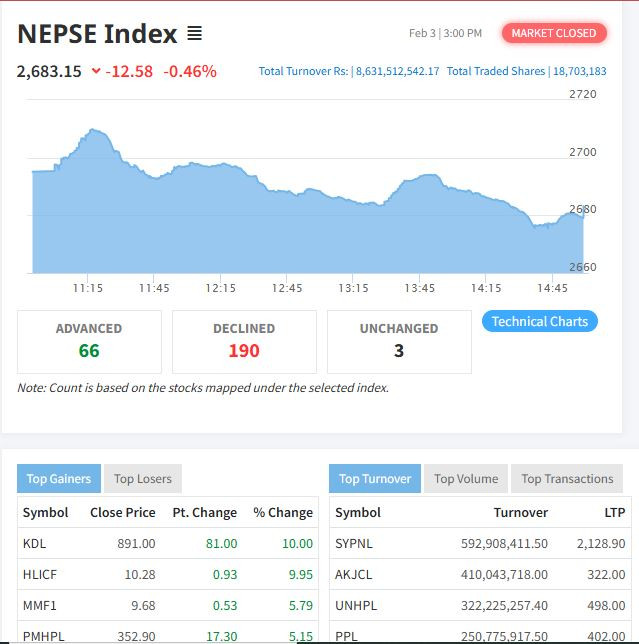Screen dimensions: 639x644
Task: Open the NEPSE Index hamburger menu icon
Action: coord(194,34)
